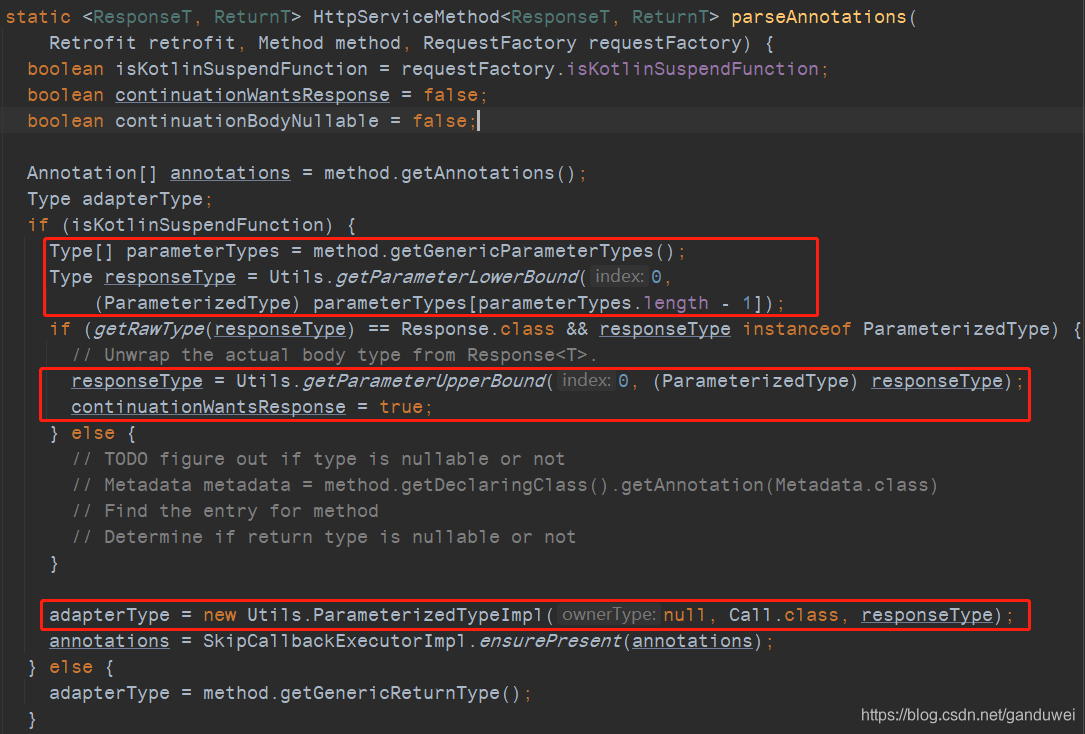Image resolution: width=1085 pixels, height=734 pixels.
Task: Click the getGenericParameterTypes() call
Action: (x=532, y=251)
